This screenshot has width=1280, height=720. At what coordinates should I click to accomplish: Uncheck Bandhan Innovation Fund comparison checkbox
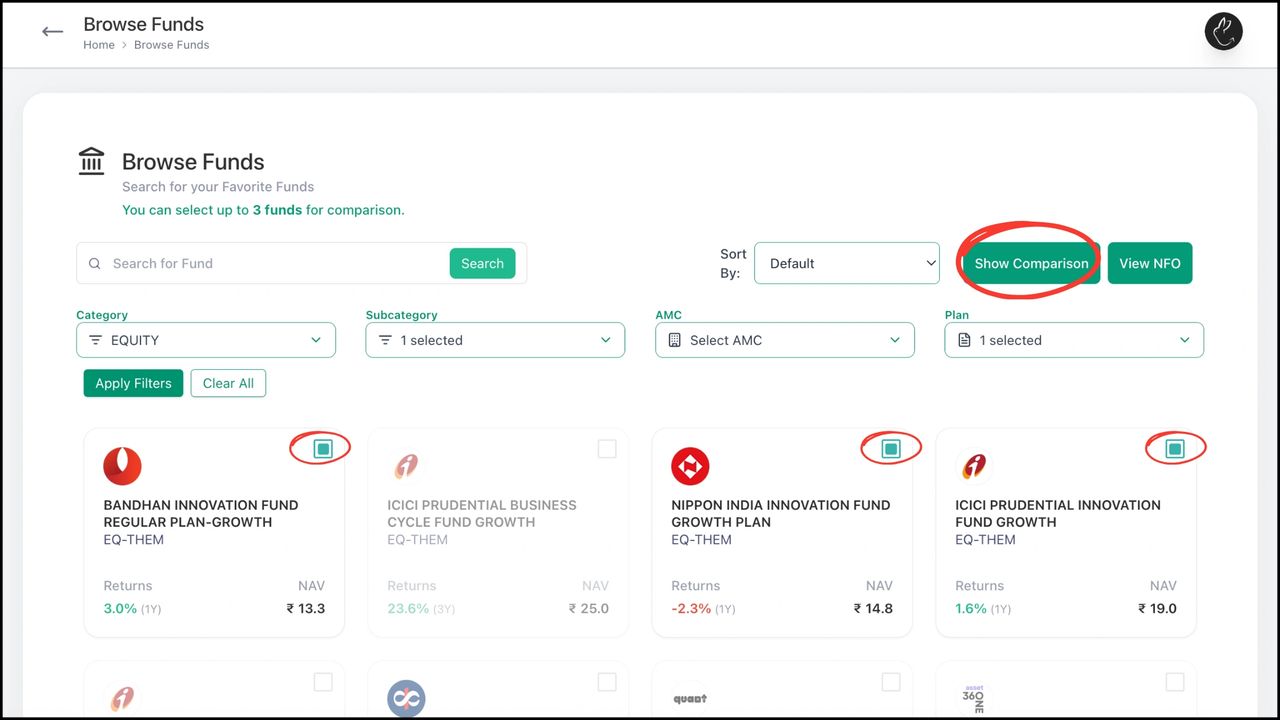point(322,449)
